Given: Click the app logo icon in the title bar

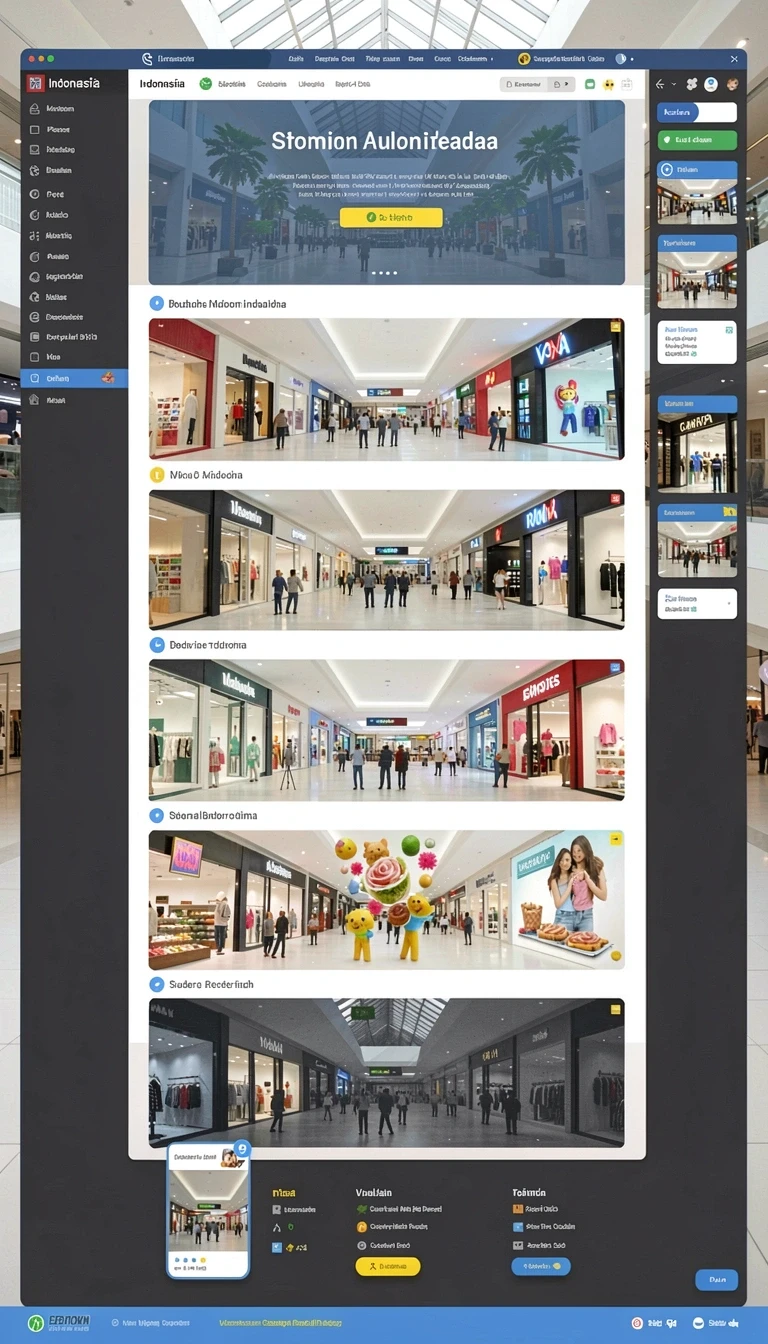Looking at the screenshot, I should (147, 60).
